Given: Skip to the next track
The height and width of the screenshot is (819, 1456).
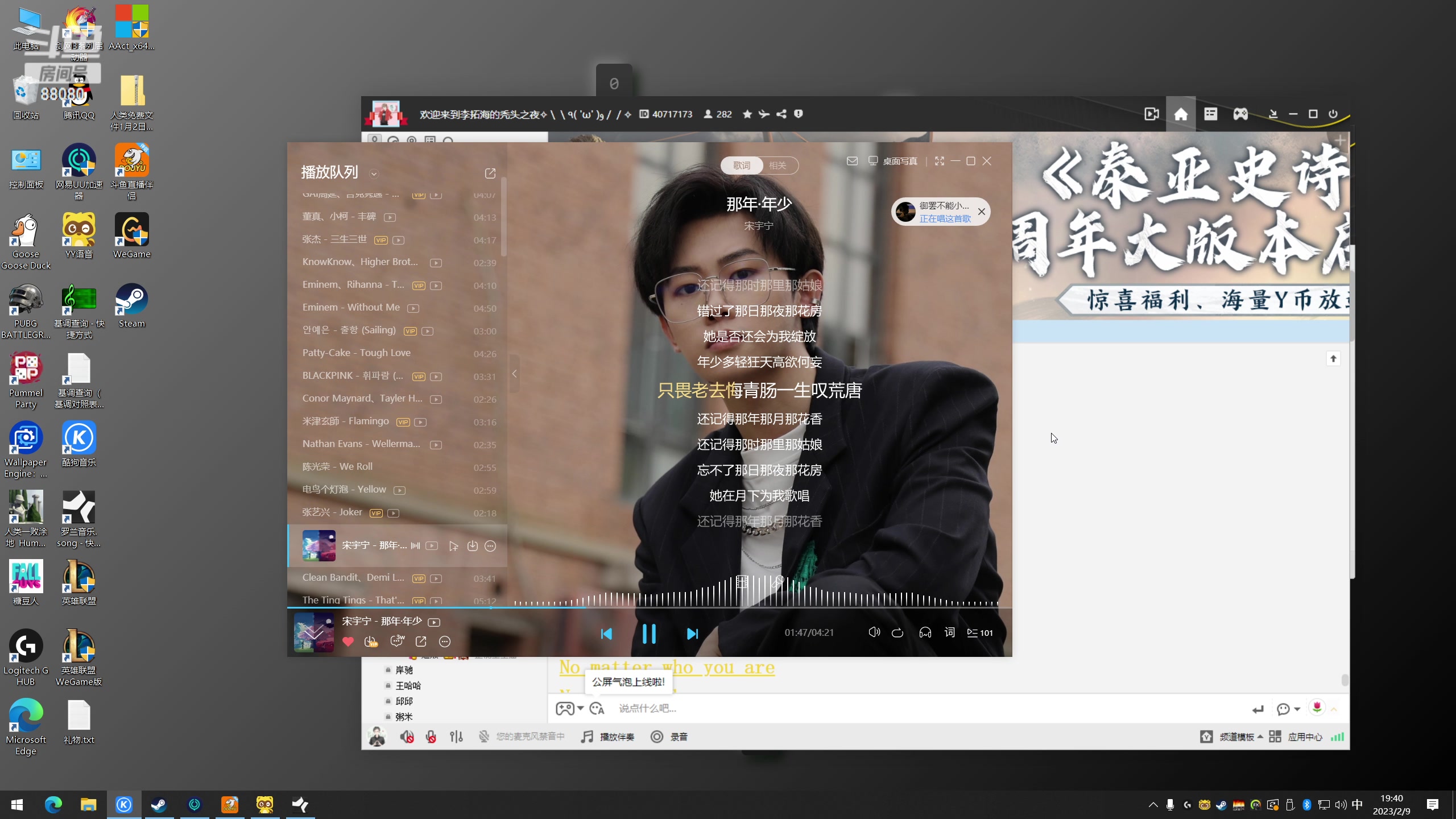Looking at the screenshot, I should (692, 634).
